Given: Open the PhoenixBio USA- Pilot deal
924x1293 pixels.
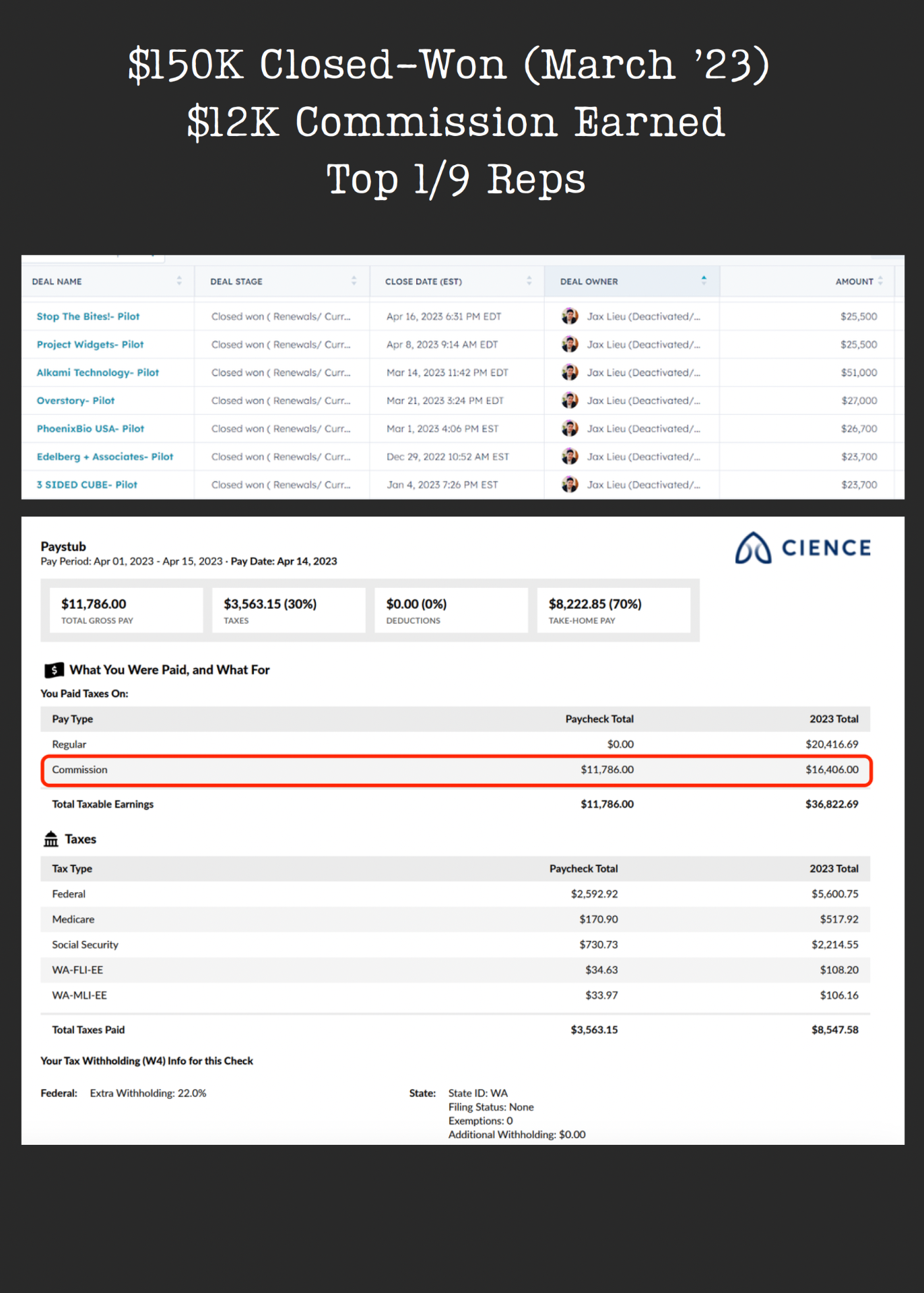Looking at the screenshot, I should [90, 428].
